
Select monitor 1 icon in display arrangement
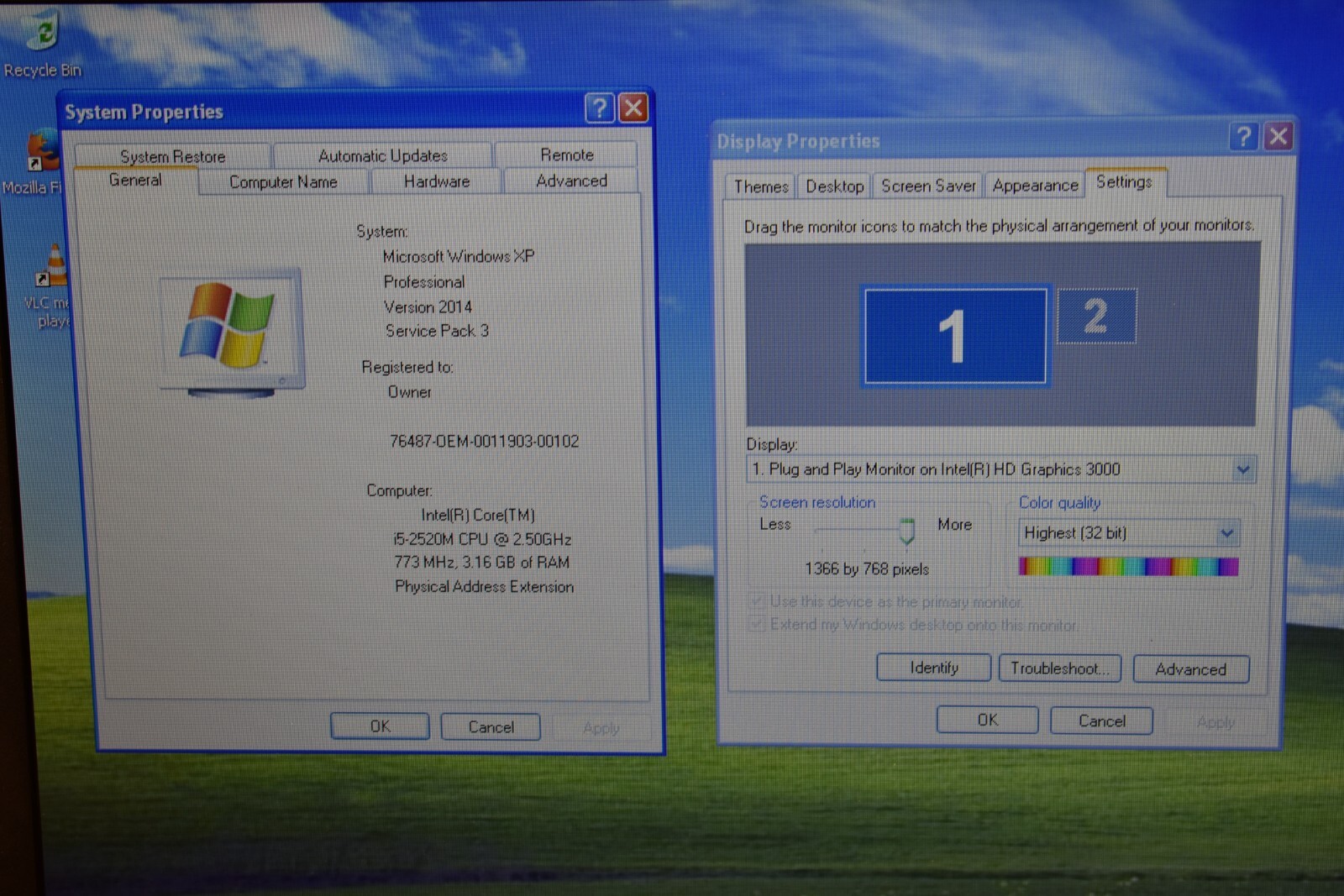pyautogui.click(x=955, y=336)
